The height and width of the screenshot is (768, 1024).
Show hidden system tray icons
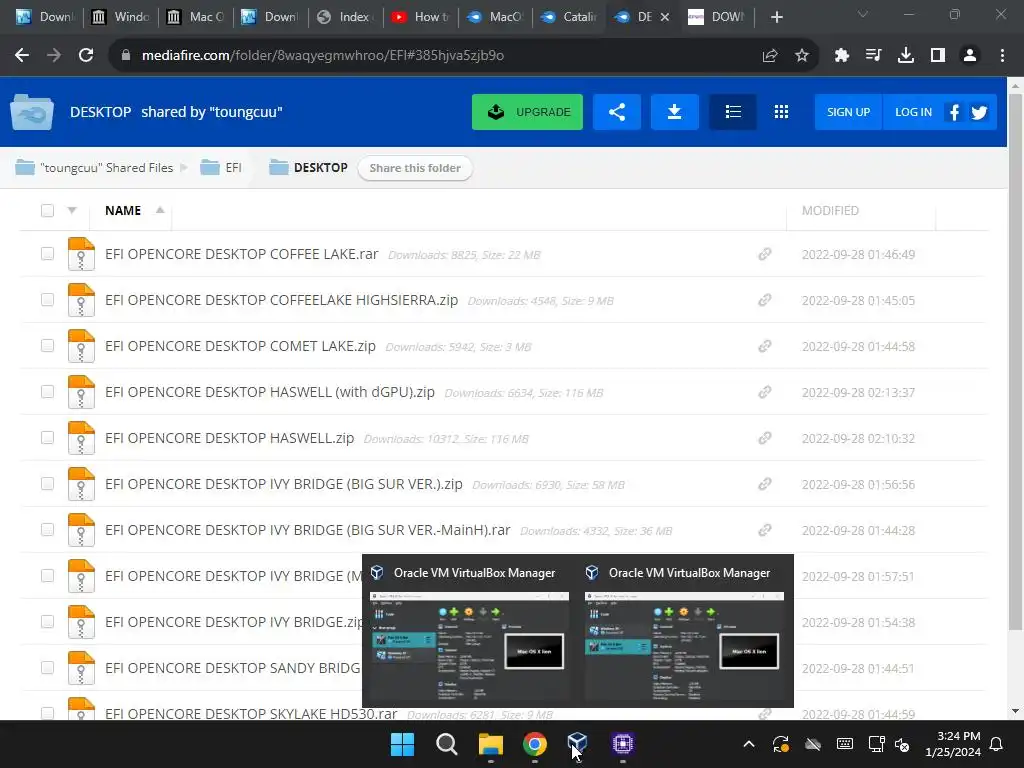[x=749, y=744]
